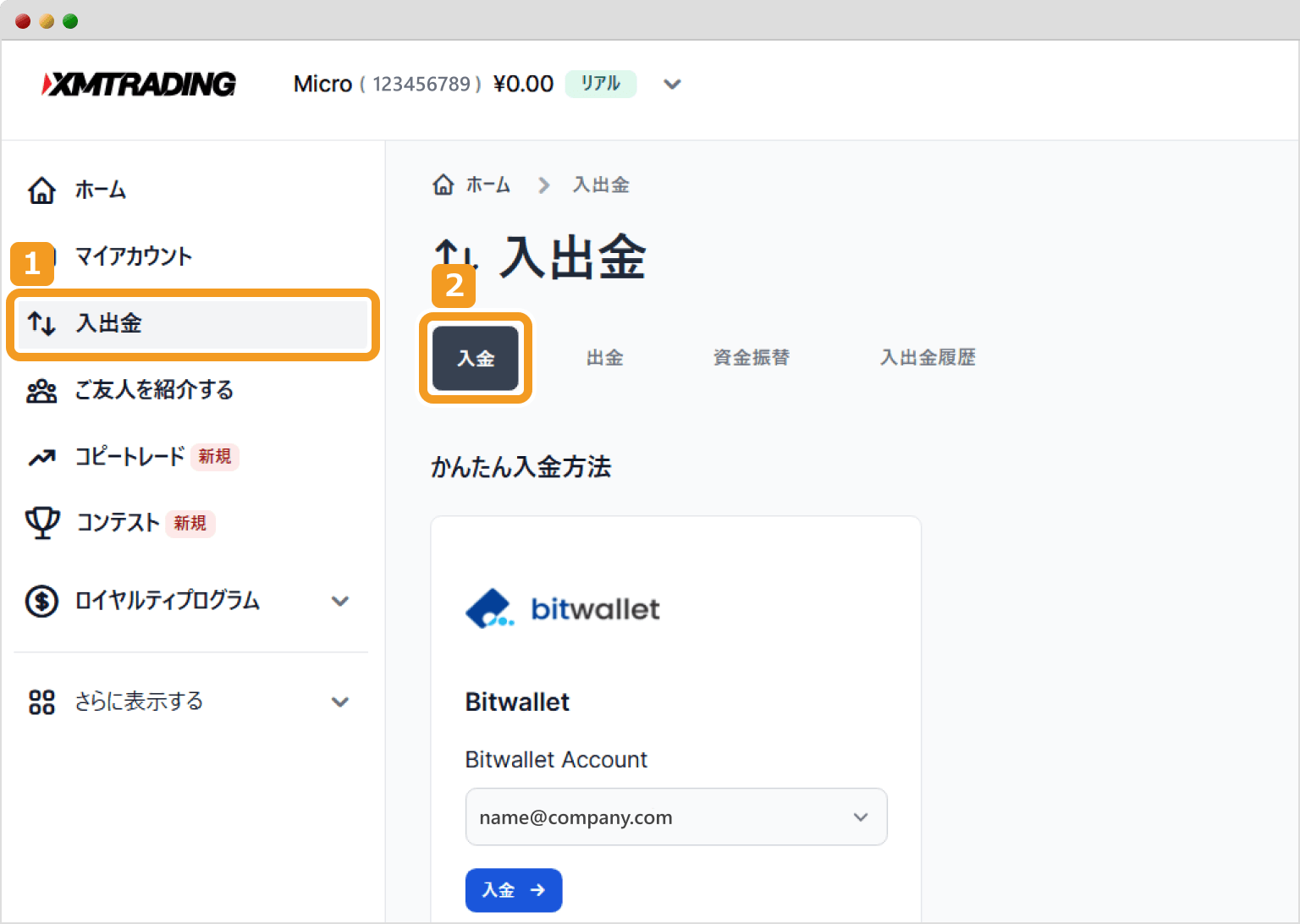
Task: Go to ホーム via the breadcrumb link
Action: click(x=488, y=184)
